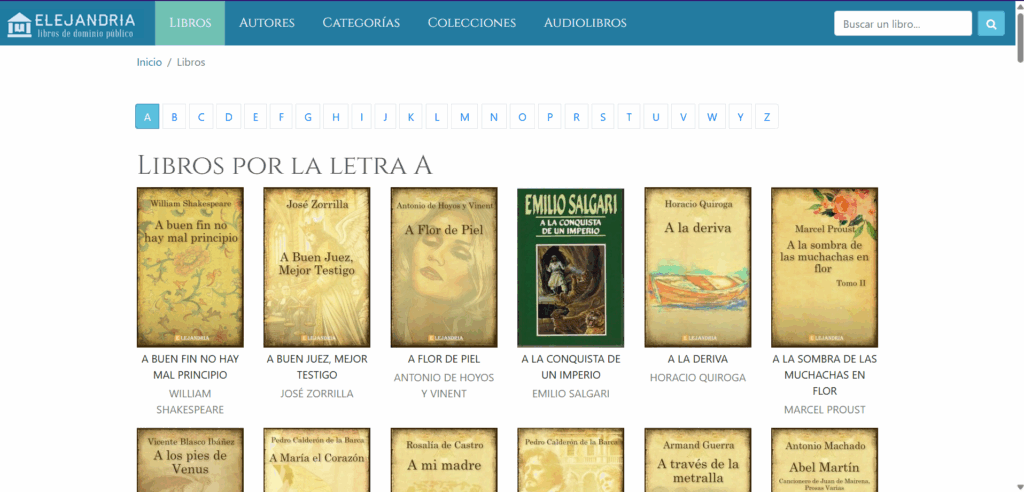Click author text 'JOSÉ ZORRILLA'
Image resolution: width=1024 pixels, height=492 pixels.
[x=317, y=394]
